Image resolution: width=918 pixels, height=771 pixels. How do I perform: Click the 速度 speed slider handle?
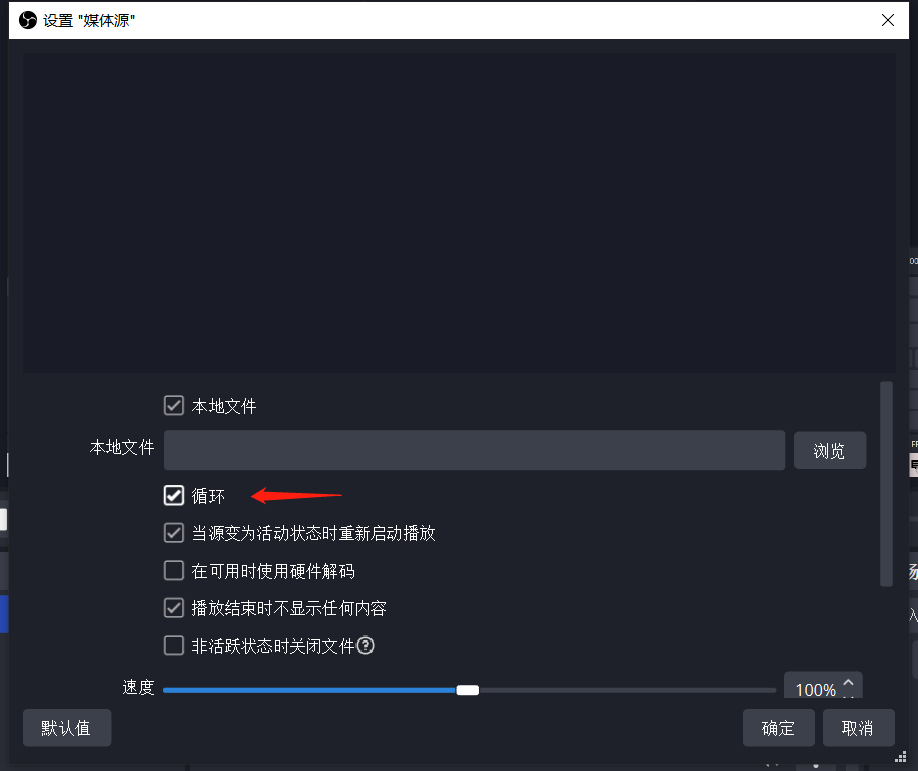pos(467,689)
